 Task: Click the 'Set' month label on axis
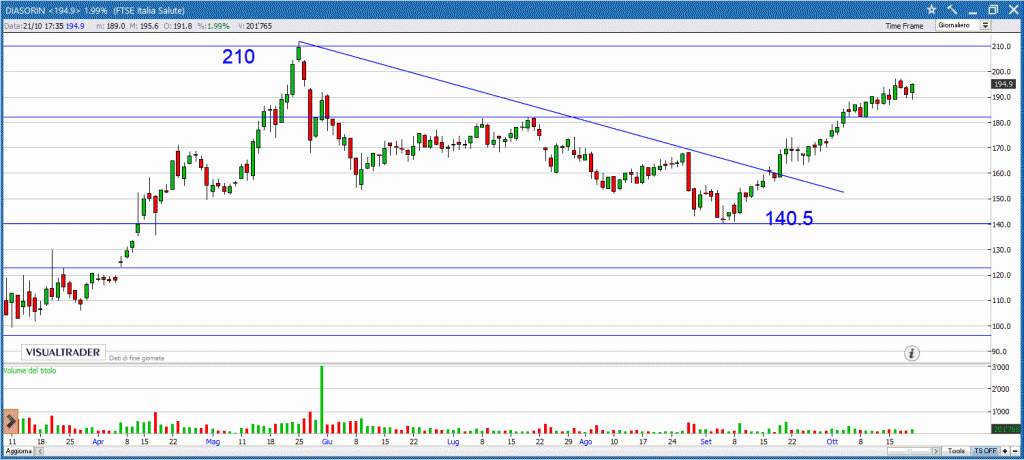705,442
